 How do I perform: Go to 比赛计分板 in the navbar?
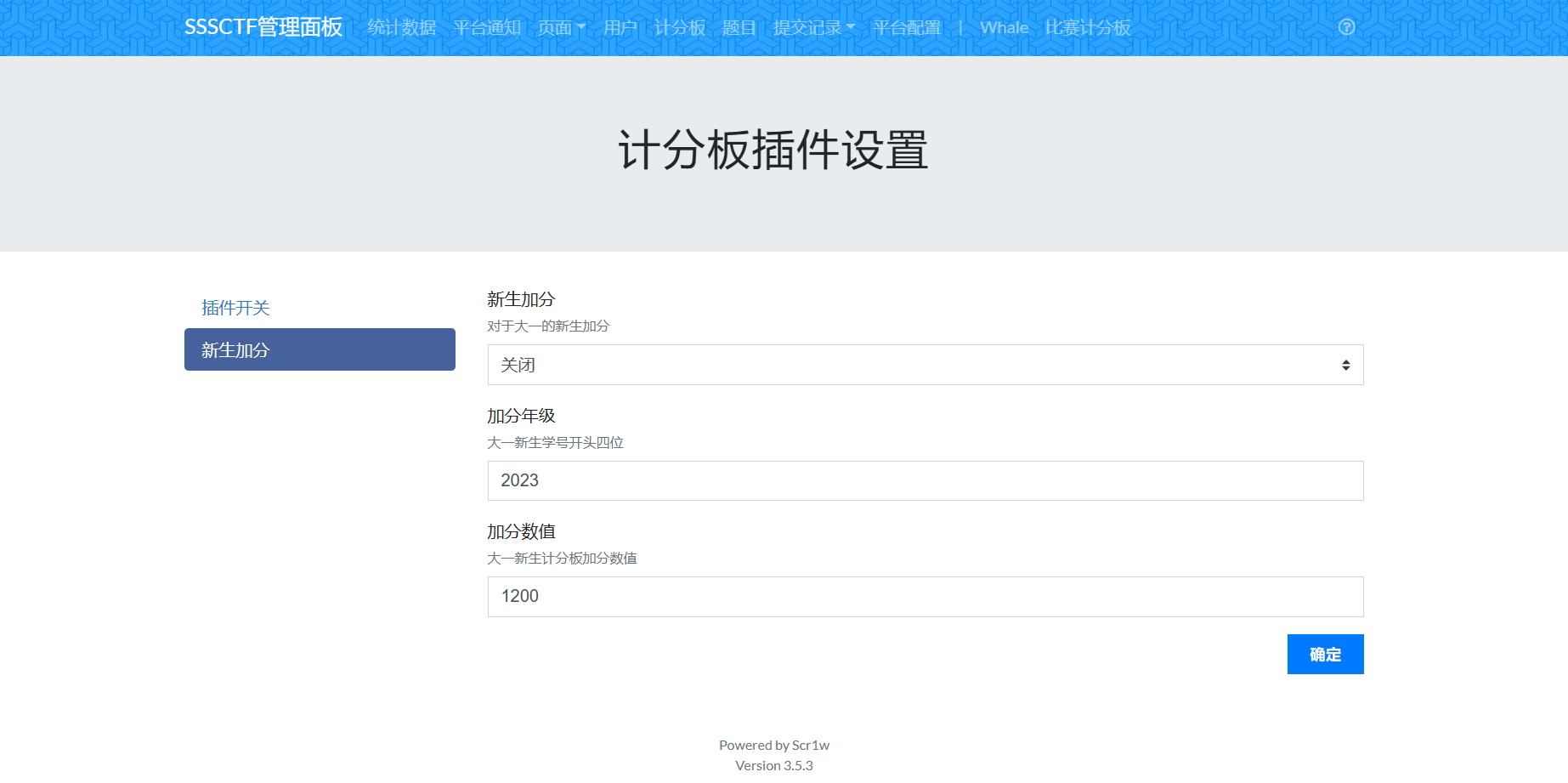[1088, 28]
